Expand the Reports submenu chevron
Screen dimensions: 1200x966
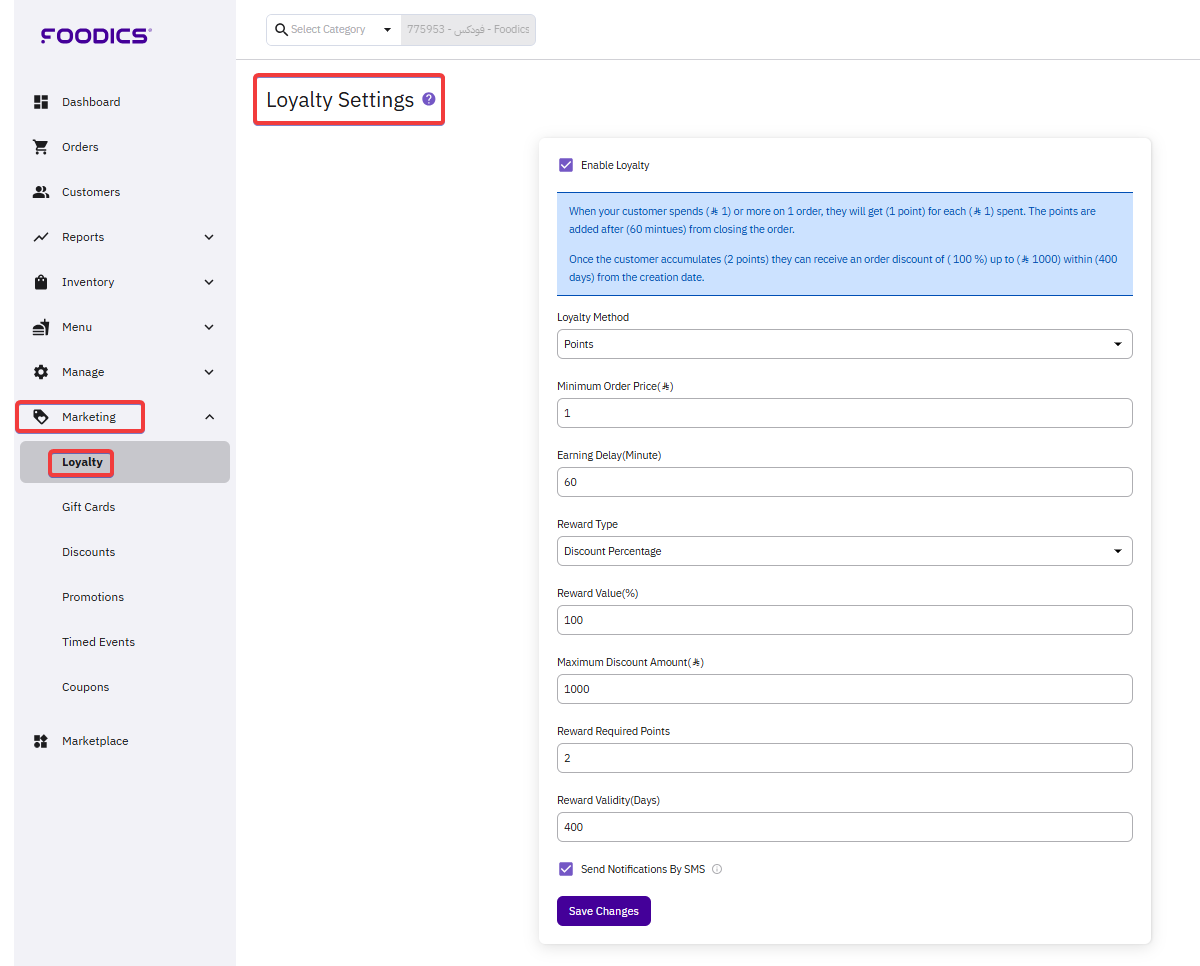click(209, 237)
